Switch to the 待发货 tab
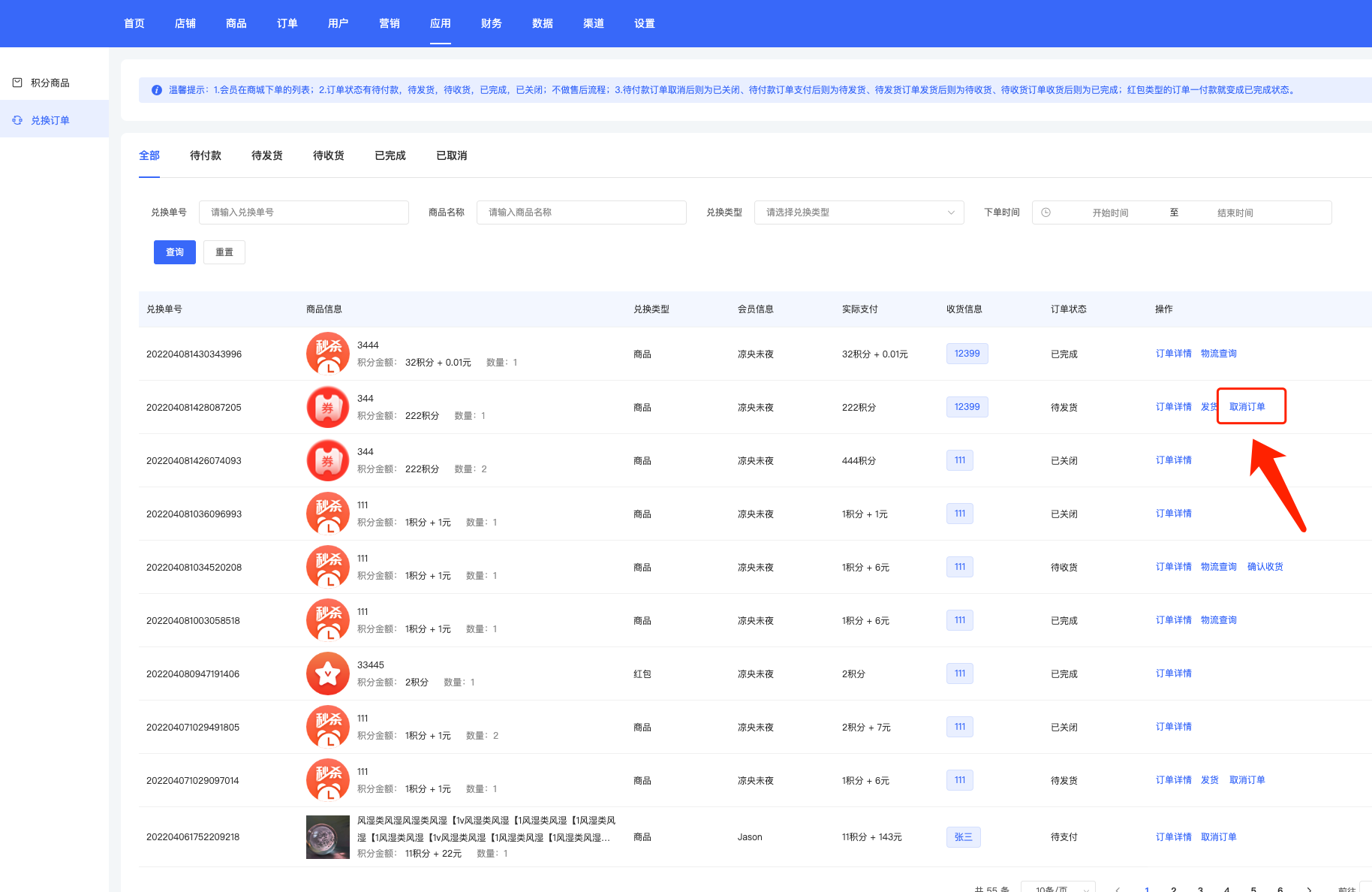Screen dimensions: 1372x892 click(267, 155)
